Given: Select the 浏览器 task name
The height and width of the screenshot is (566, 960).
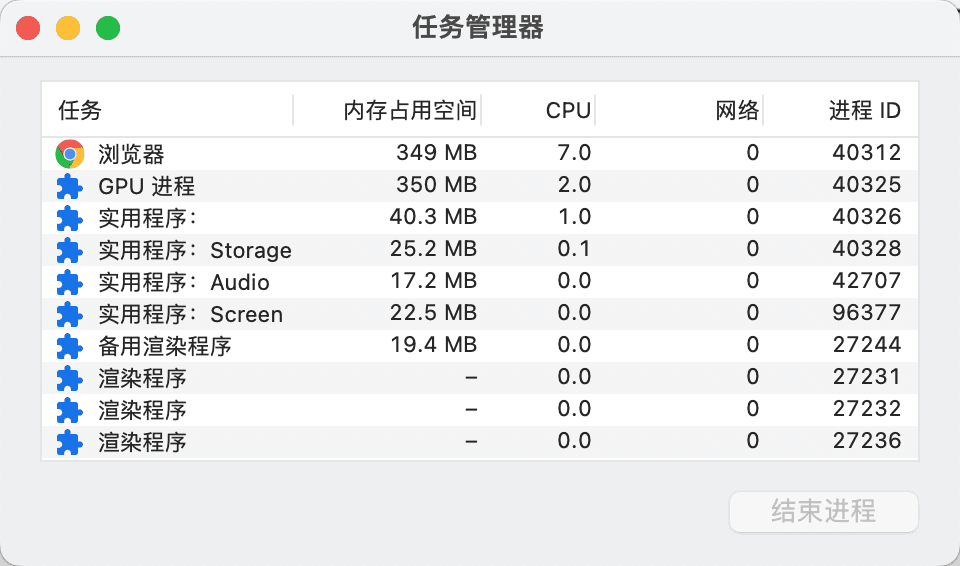Looking at the screenshot, I should click(131, 154).
